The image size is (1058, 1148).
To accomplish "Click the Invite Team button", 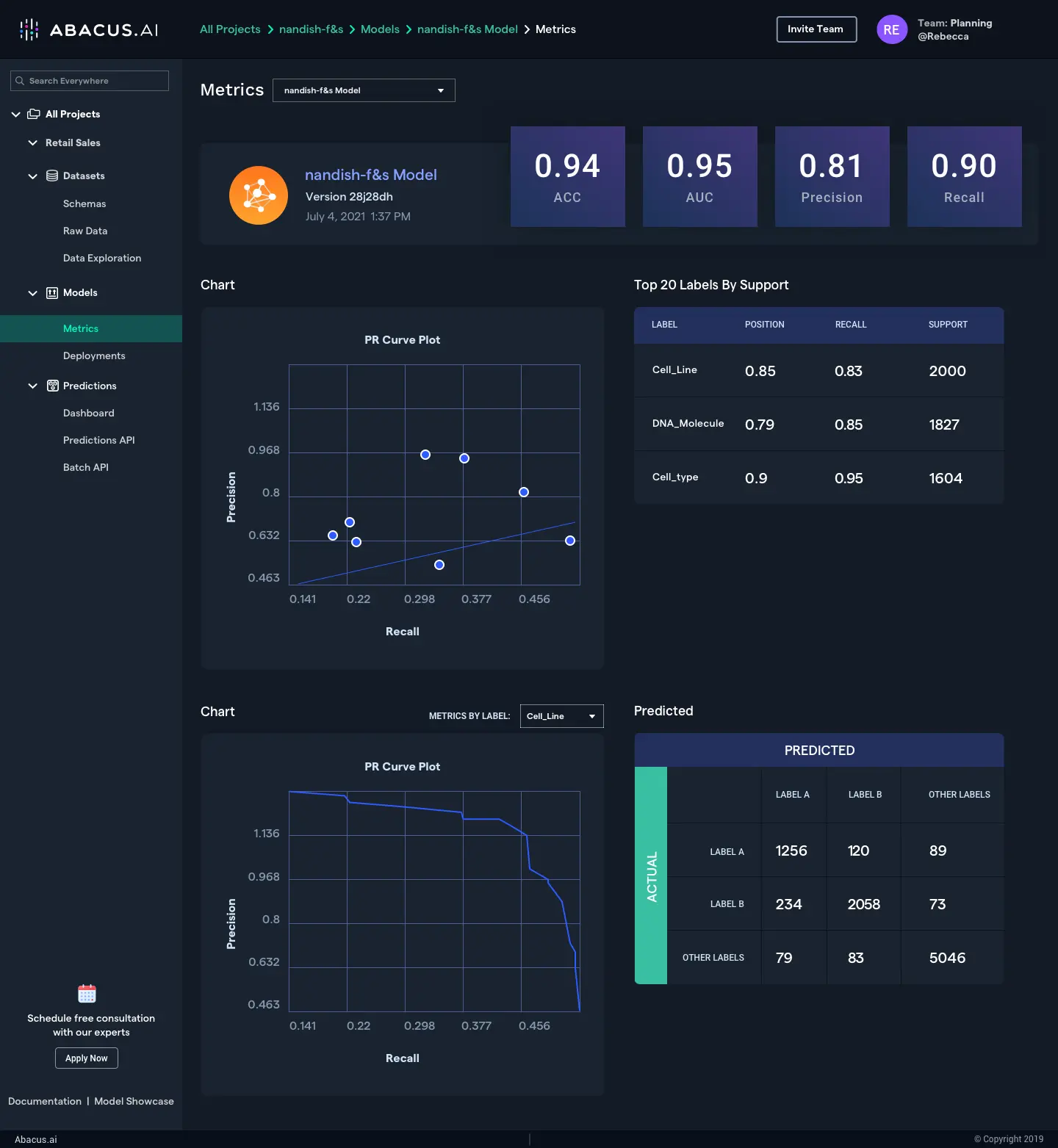I will click(816, 29).
